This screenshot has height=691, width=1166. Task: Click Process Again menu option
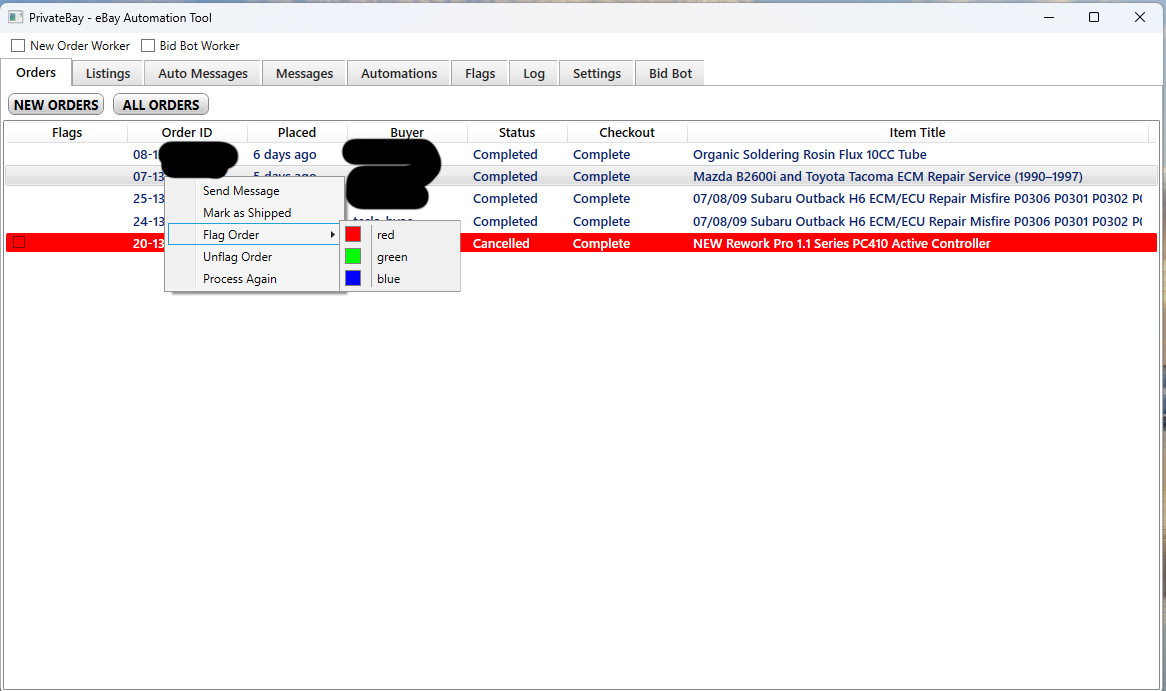pyautogui.click(x=240, y=279)
